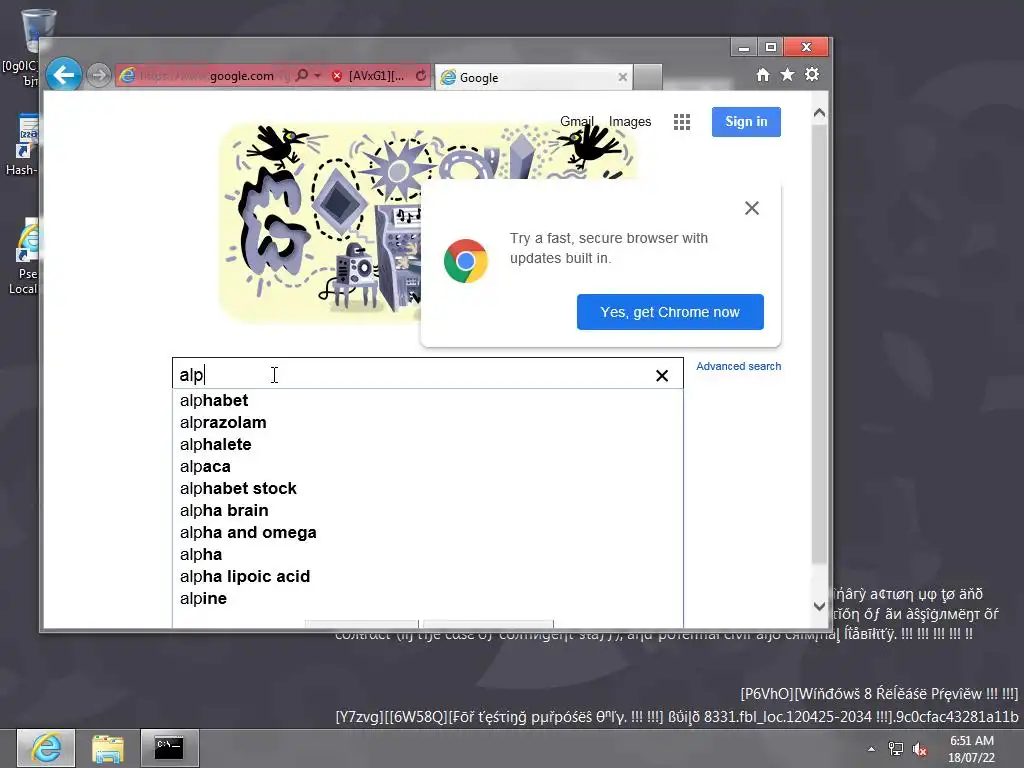Close the Google tab

[x=622, y=77]
